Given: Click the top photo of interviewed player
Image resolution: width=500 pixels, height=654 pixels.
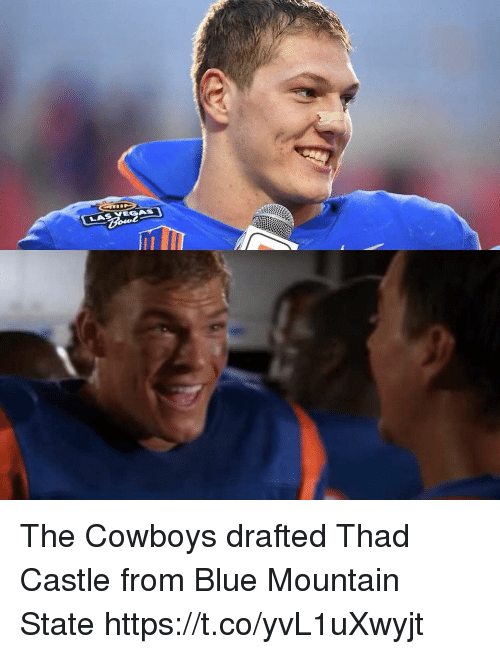Looking at the screenshot, I should click(x=250, y=125).
